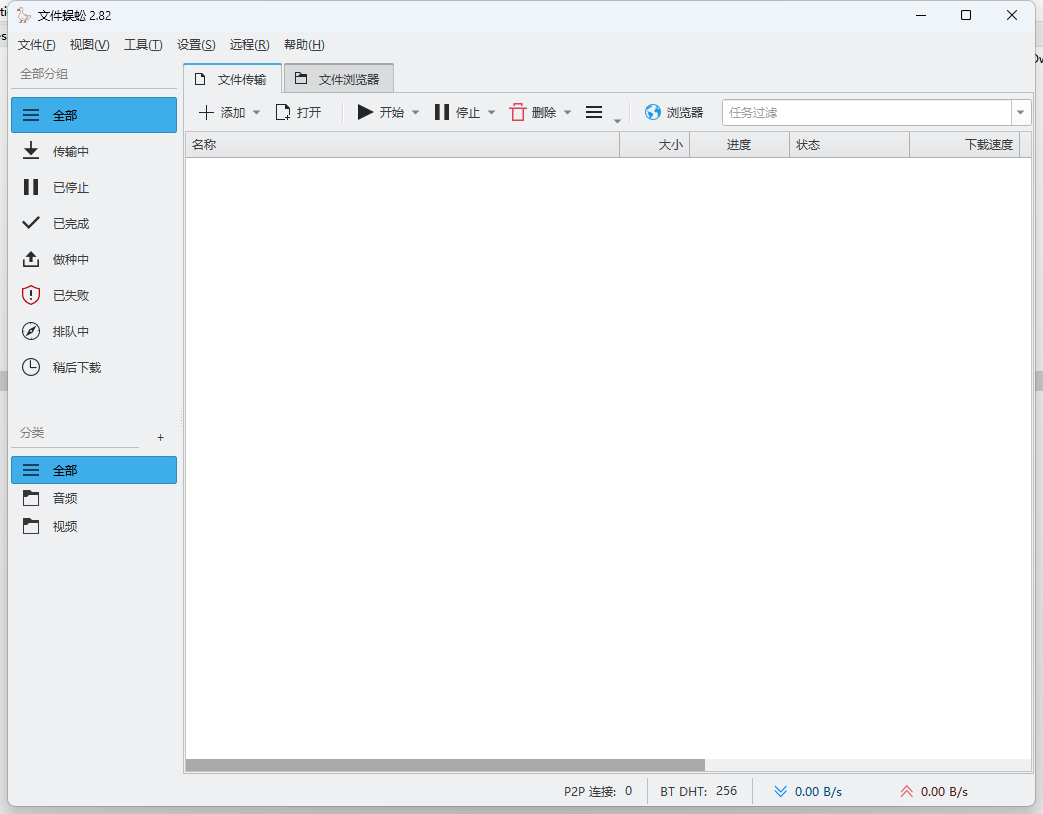Expand the 删除 delete options dropdown
1043x814 pixels.
pyautogui.click(x=567, y=112)
